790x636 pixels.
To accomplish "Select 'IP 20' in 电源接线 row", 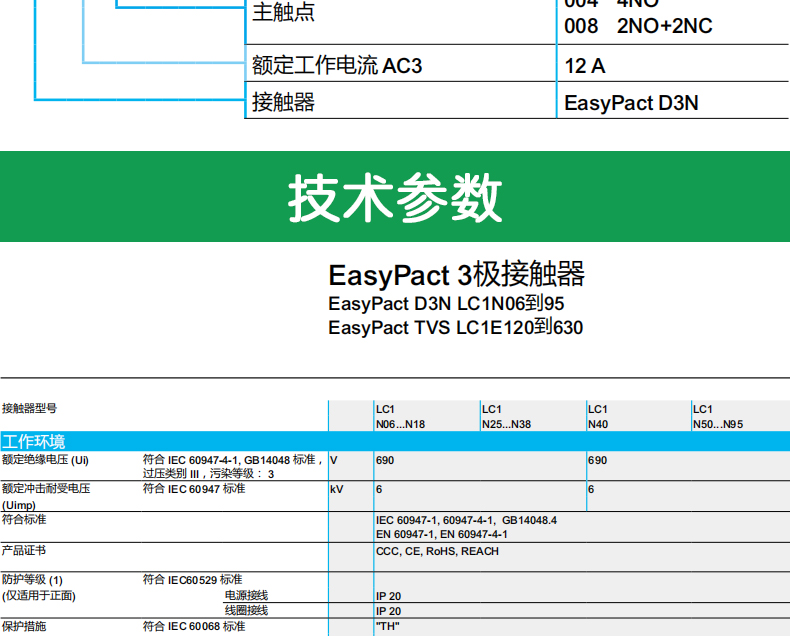I will tap(388, 596).
